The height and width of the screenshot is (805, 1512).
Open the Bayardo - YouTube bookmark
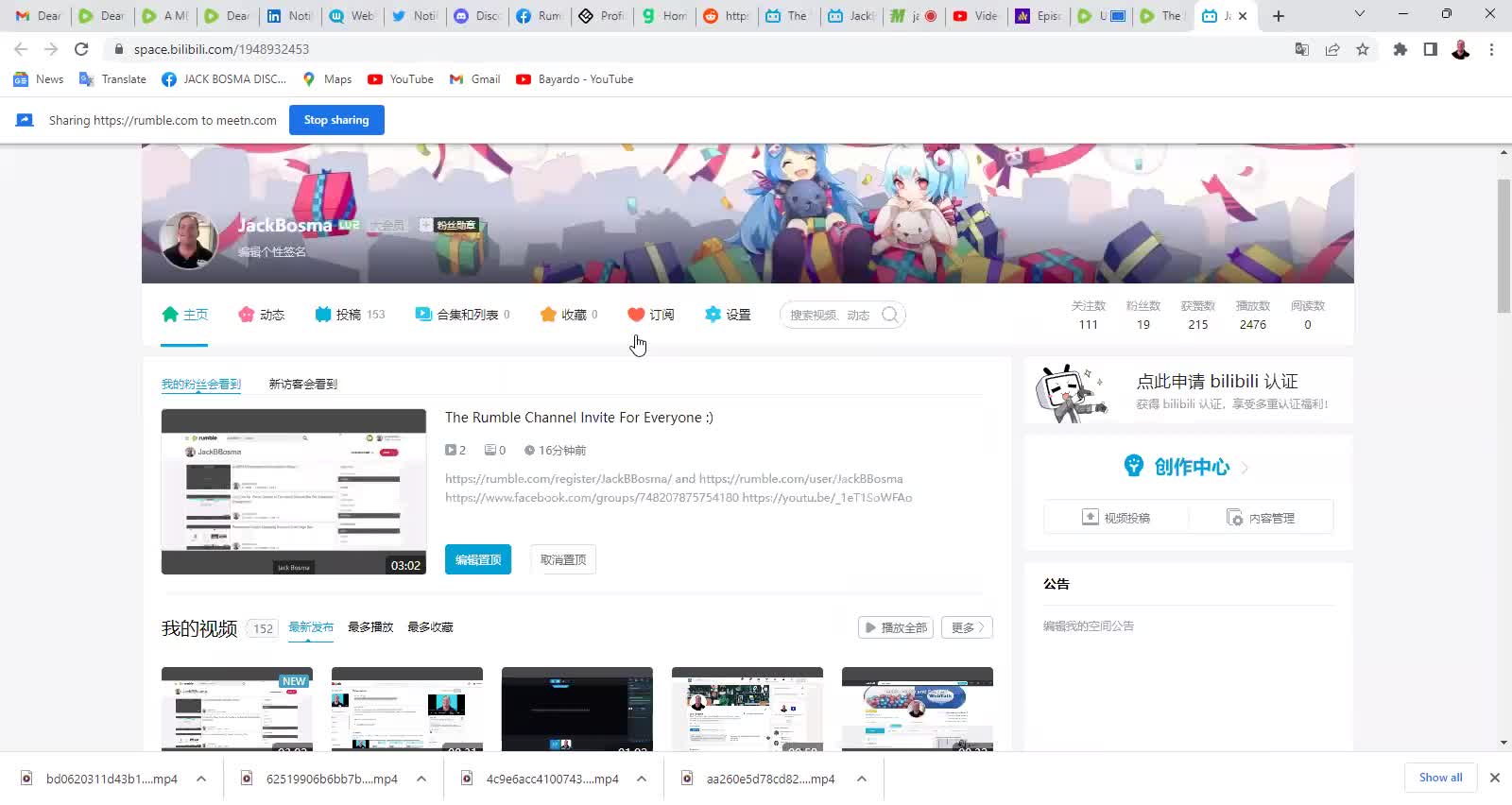point(575,79)
